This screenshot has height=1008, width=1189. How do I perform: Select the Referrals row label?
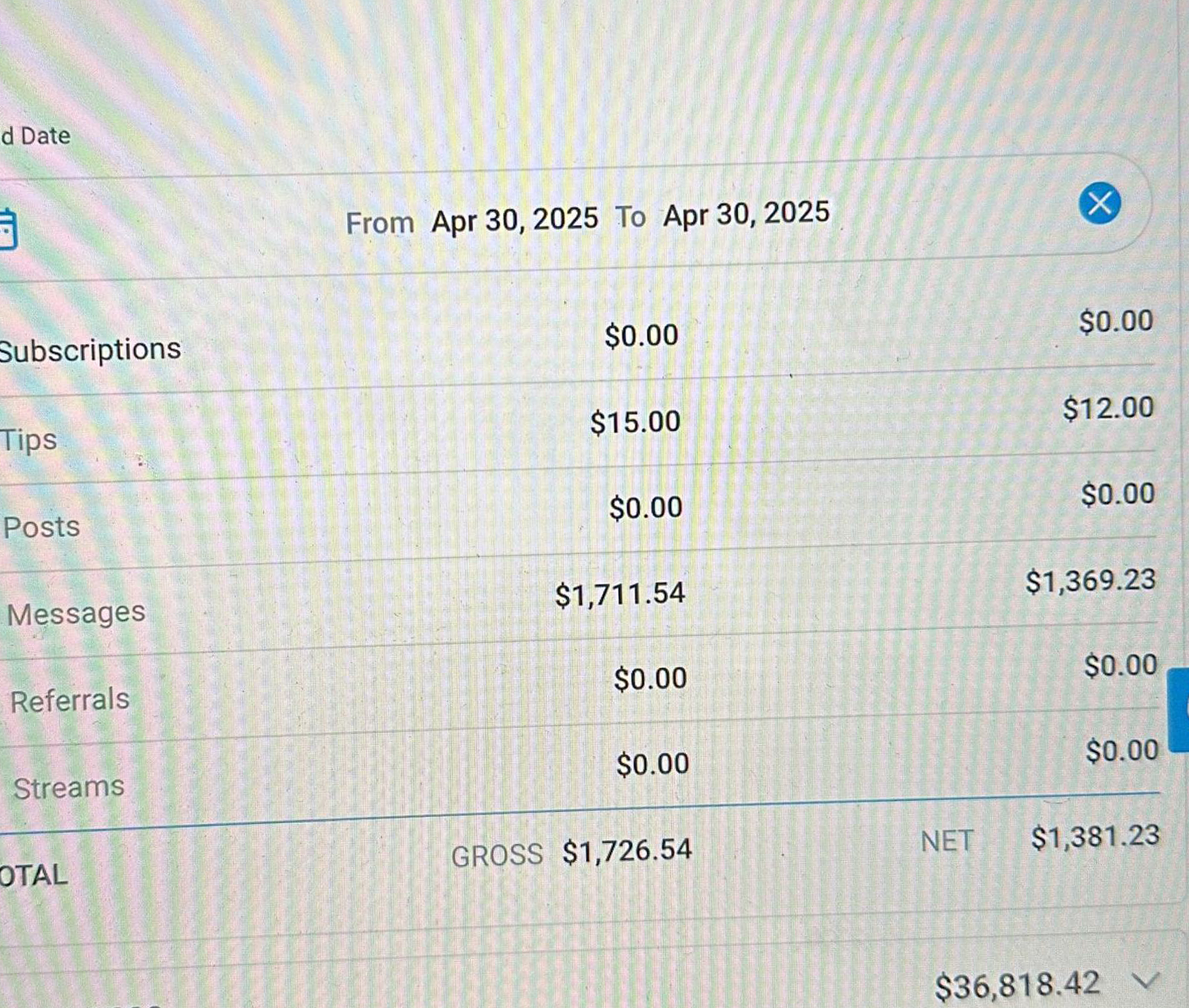70,700
